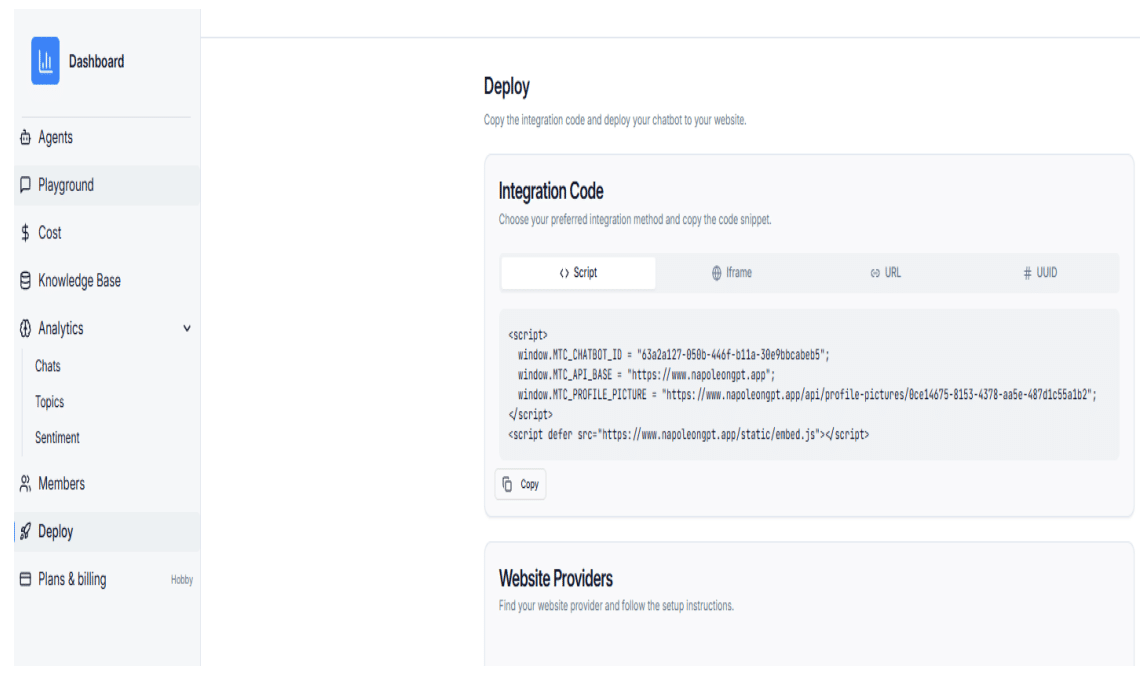Image resolution: width=1143 pixels, height=675 pixels.
Task: Open Chats under Analytics
Action: coord(48,366)
